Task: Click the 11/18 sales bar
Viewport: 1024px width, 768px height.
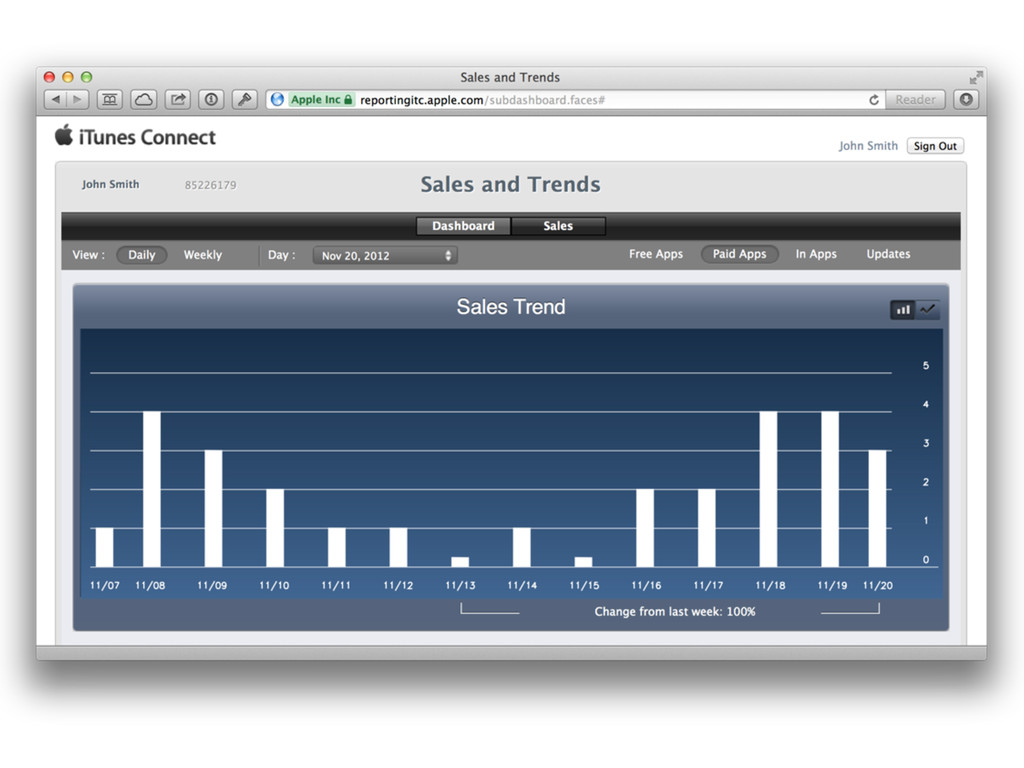Action: 769,489
